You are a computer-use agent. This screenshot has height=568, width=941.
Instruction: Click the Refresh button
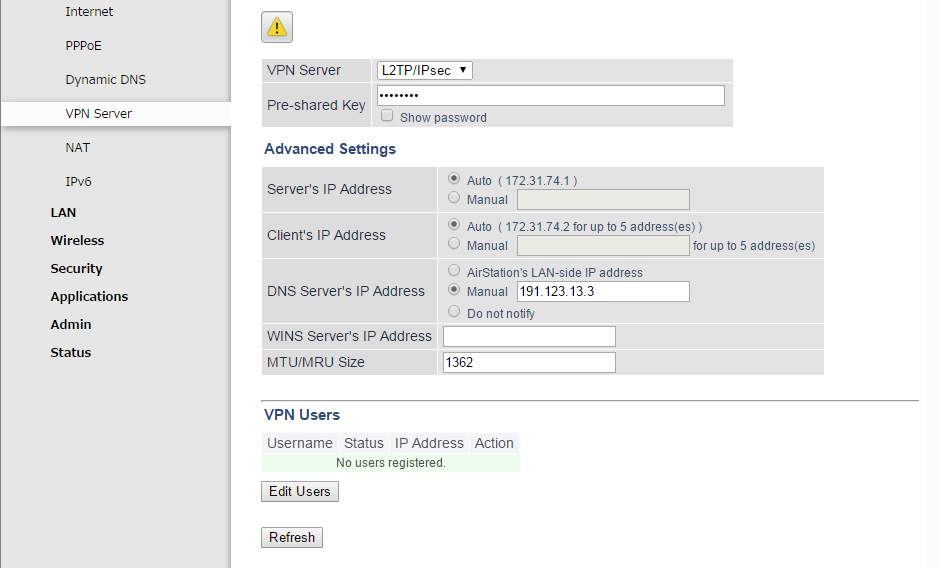click(x=292, y=537)
